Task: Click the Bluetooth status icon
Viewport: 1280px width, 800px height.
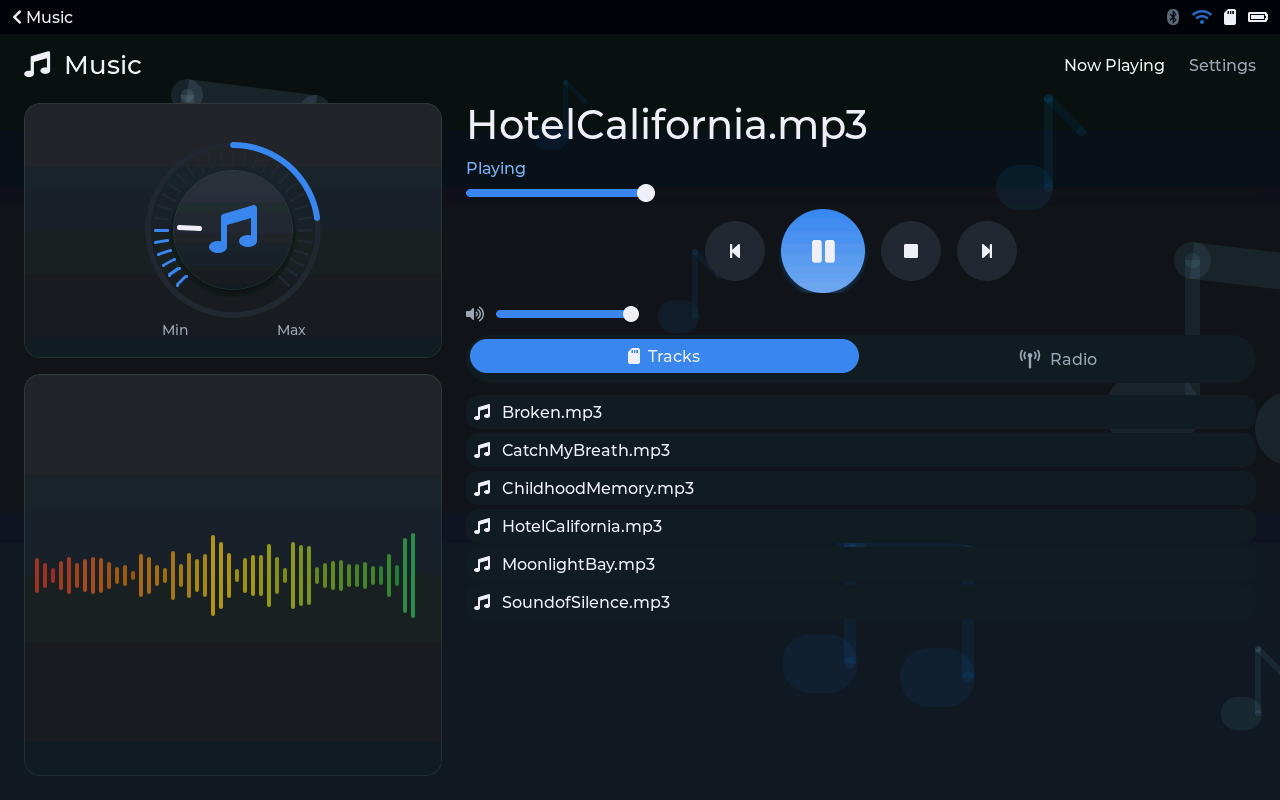Action: click(1173, 17)
